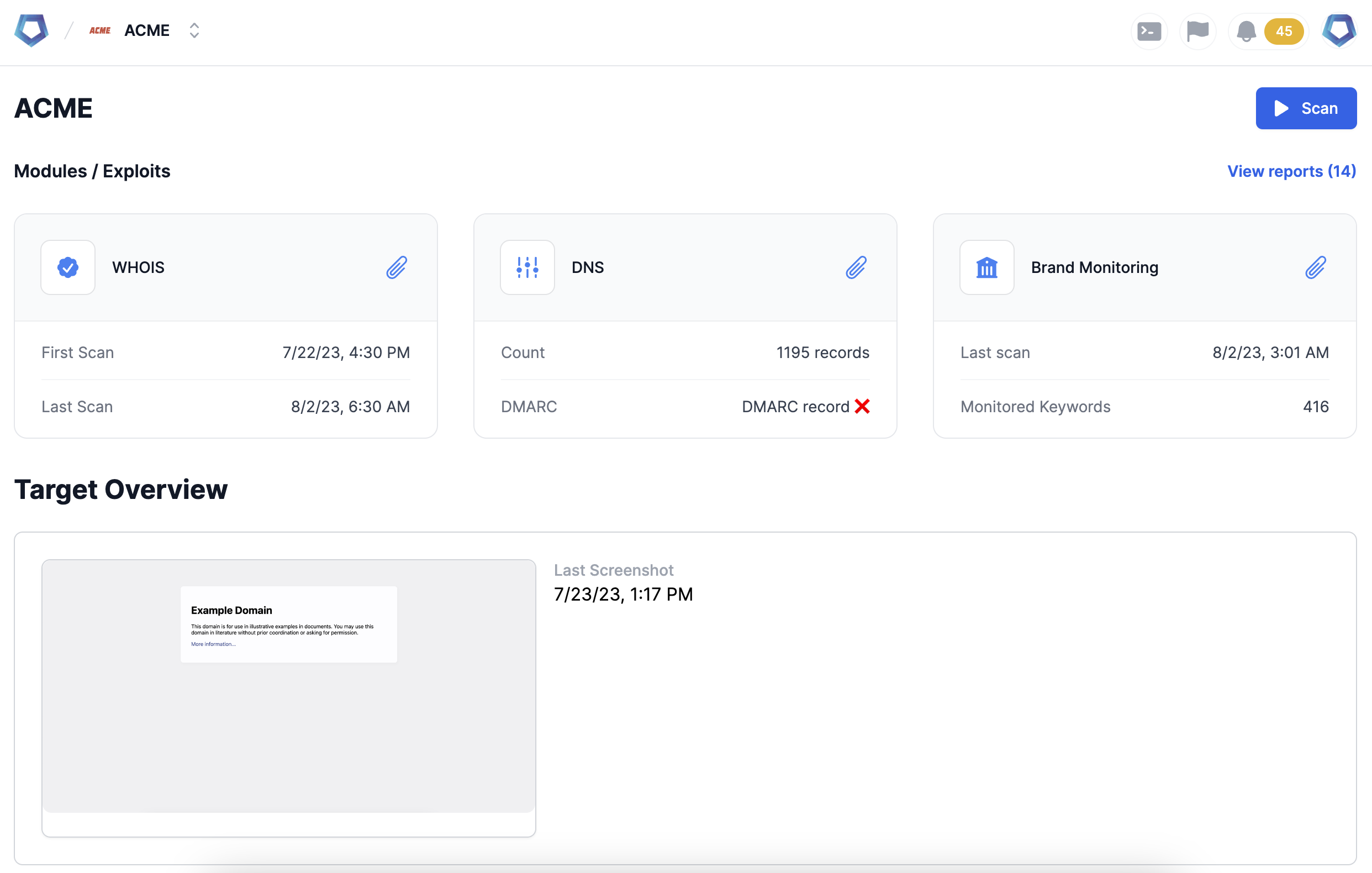Click the notification count badge showing 45

(1284, 31)
